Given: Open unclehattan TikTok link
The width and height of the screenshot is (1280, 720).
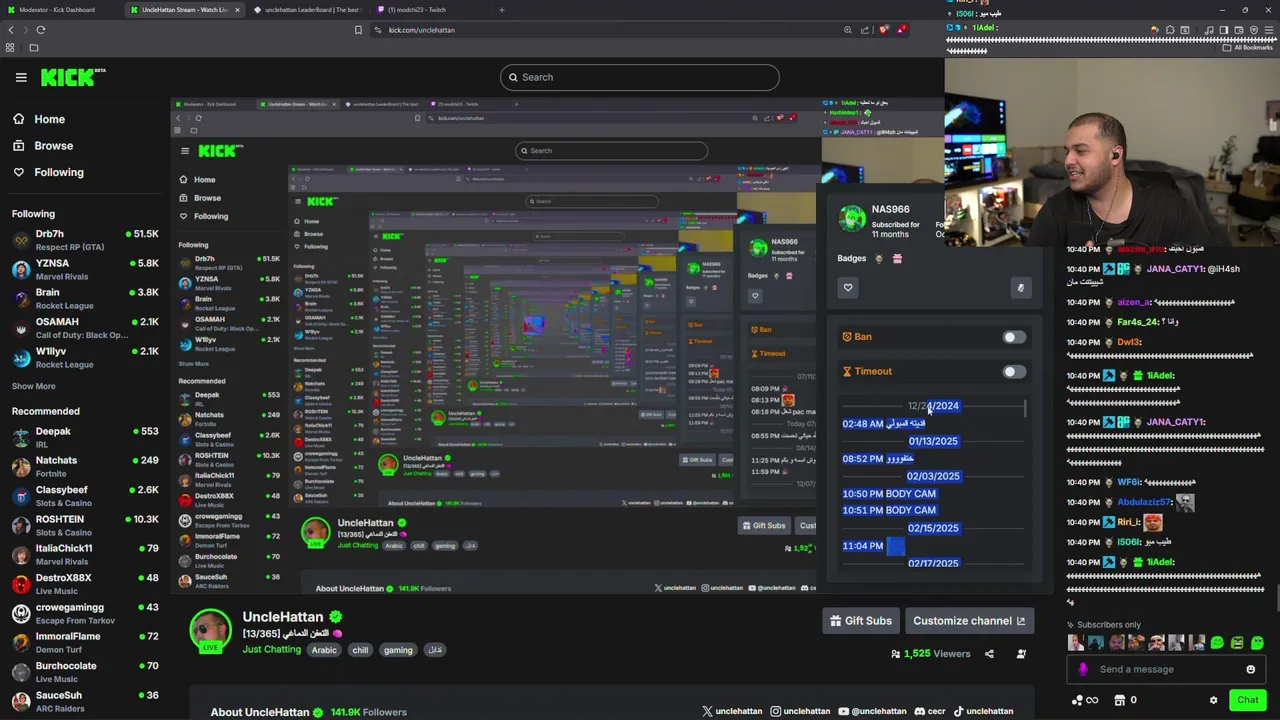Looking at the screenshot, I should click(983, 711).
